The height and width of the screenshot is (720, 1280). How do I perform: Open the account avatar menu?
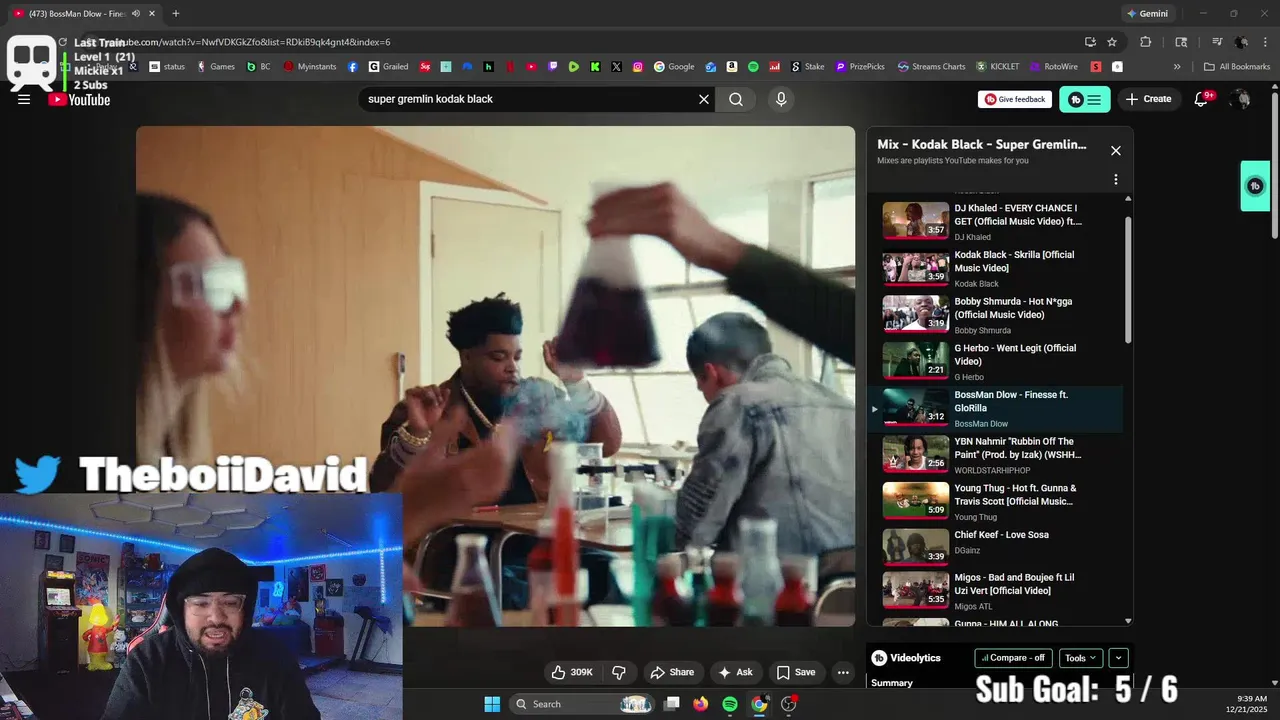click(x=1241, y=99)
